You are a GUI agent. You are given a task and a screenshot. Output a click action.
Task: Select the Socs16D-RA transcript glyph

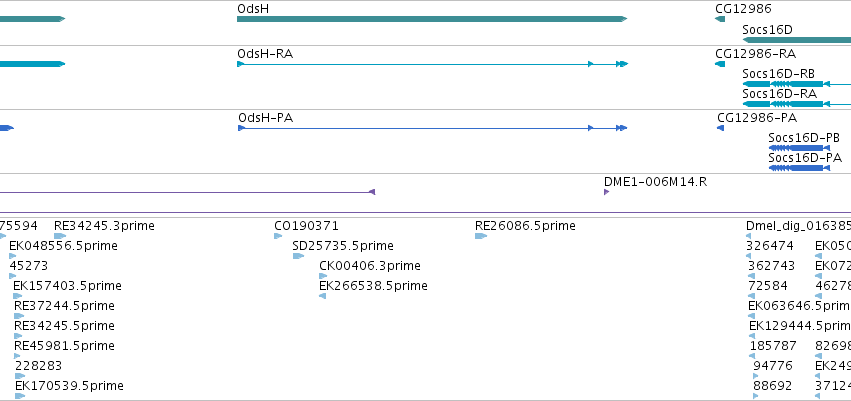(797, 104)
